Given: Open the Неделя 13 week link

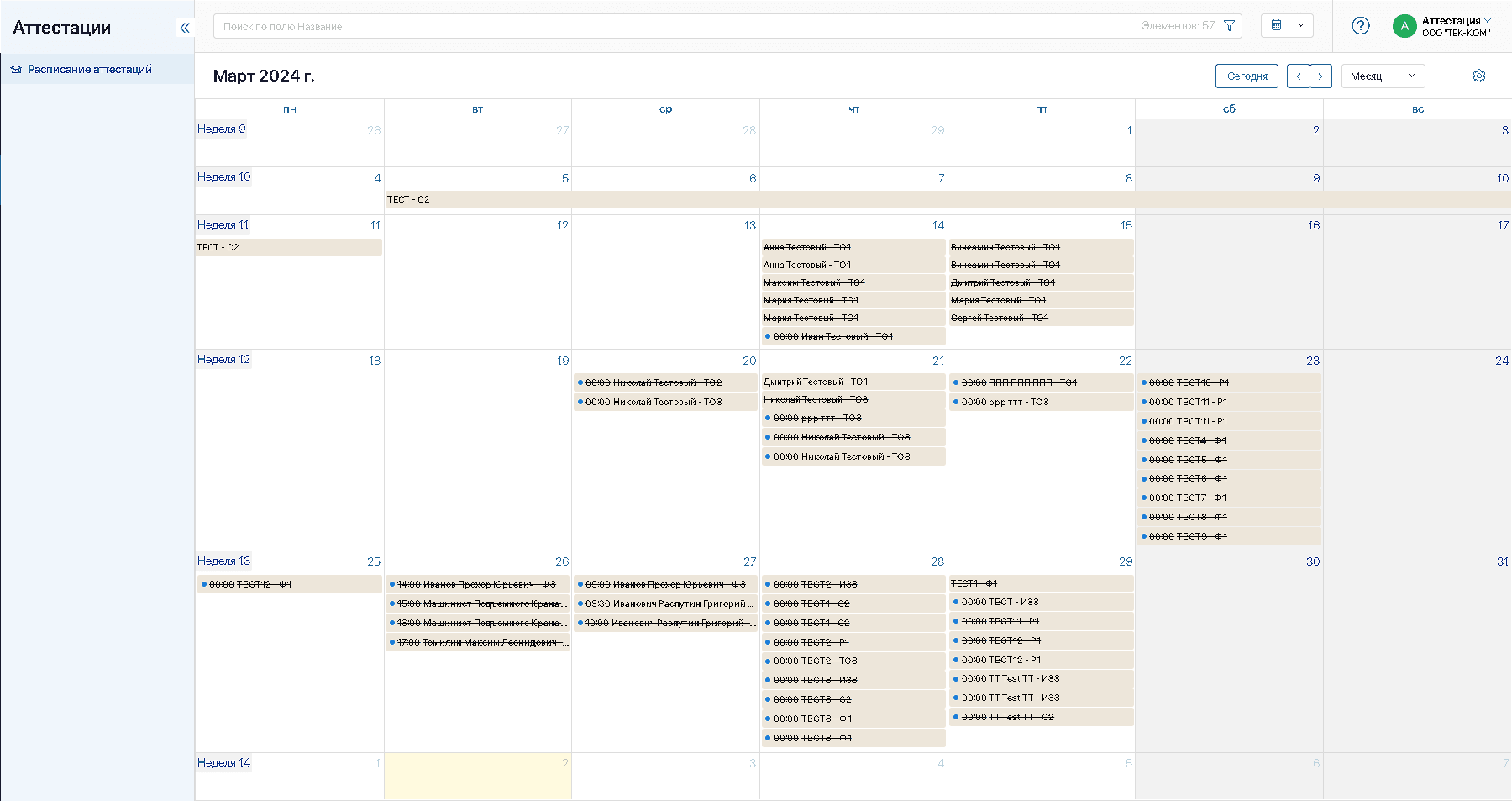Looking at the screenshot, I should (223, 561).
